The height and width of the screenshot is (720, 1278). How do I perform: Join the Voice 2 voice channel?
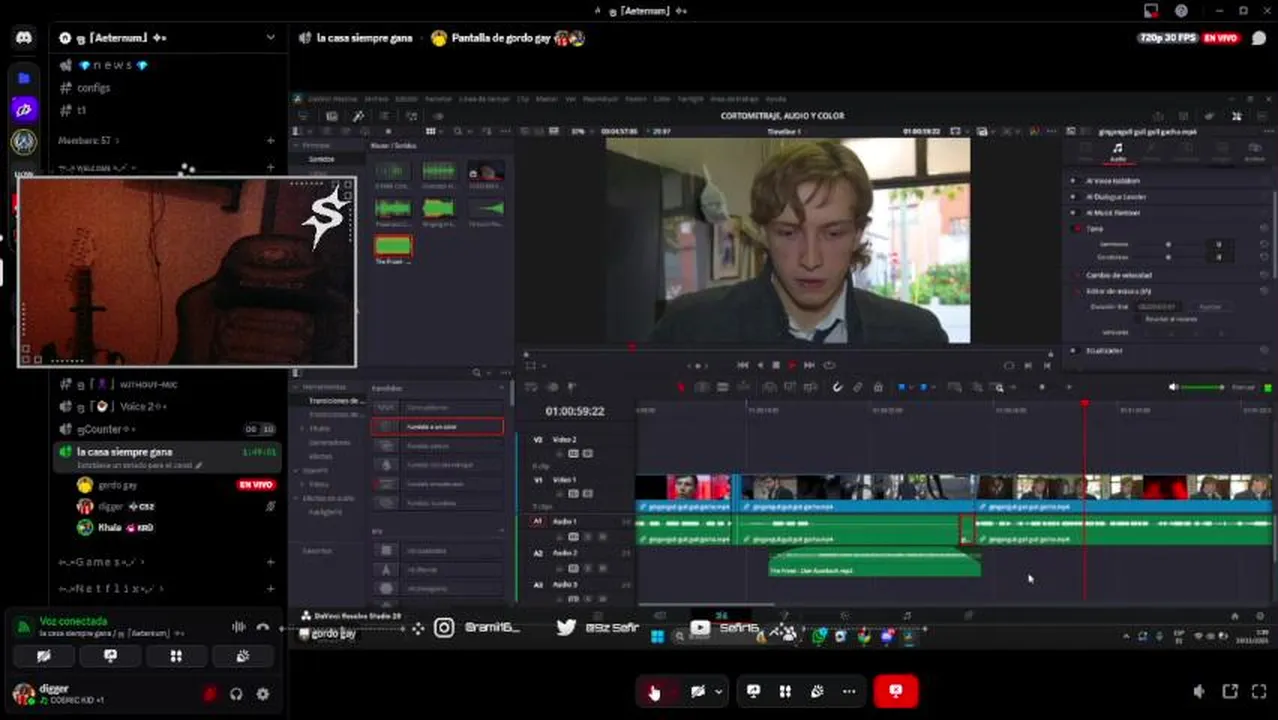pos(144,406)
